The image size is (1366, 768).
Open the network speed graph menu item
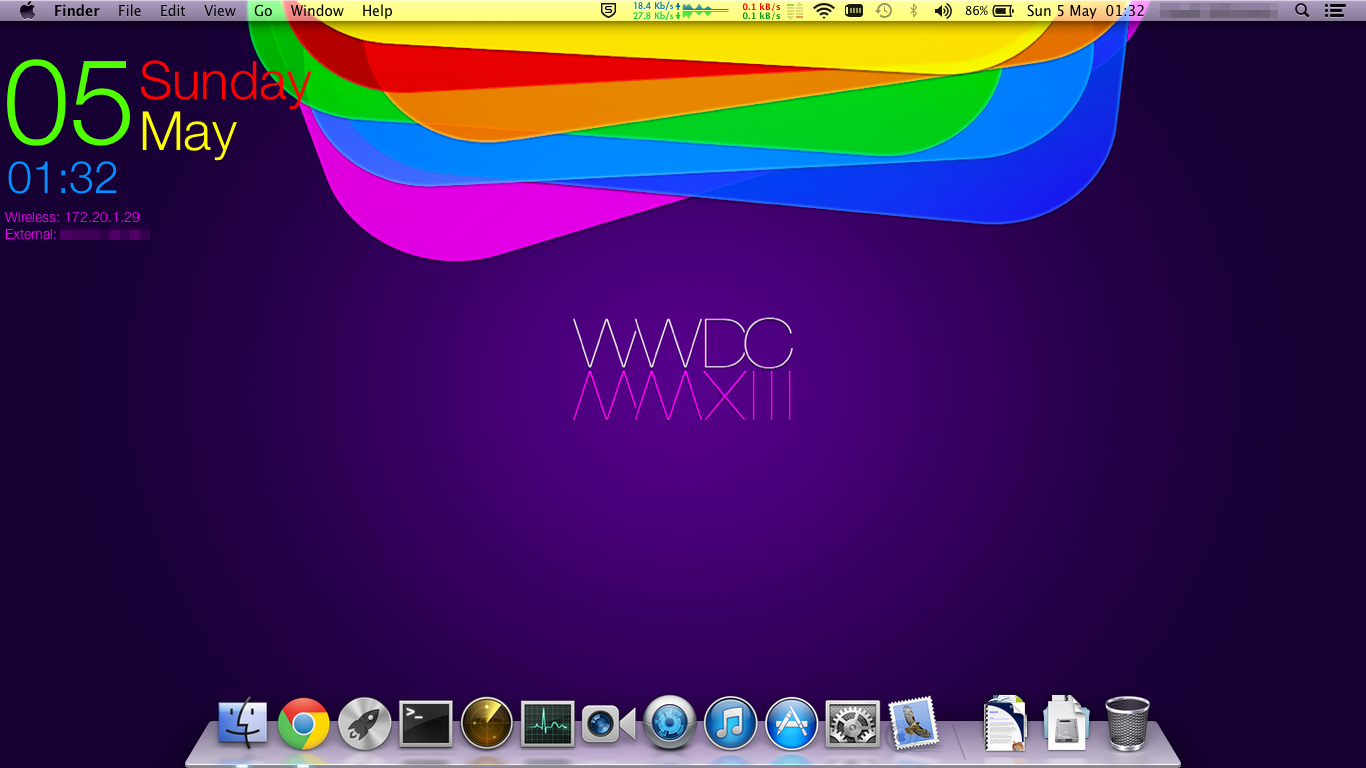(680, 11)
